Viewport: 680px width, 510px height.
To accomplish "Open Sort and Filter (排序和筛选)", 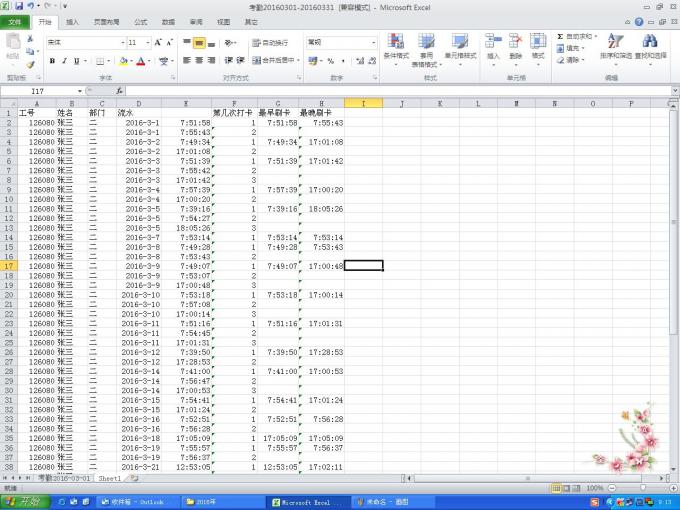I will pyautogui.click(x=616, y=50).
